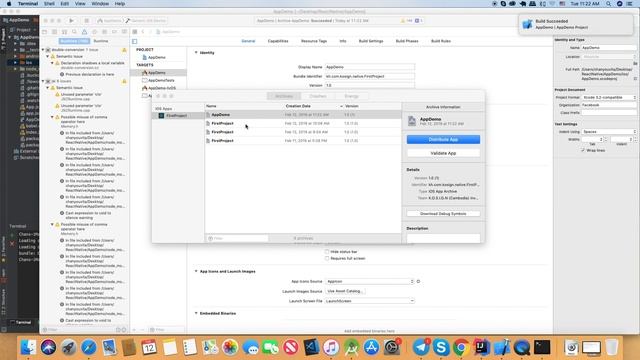This screenshot has height=360, width=640.
Task: Collapse double-conversion issue group
Action: coord(43,50)
